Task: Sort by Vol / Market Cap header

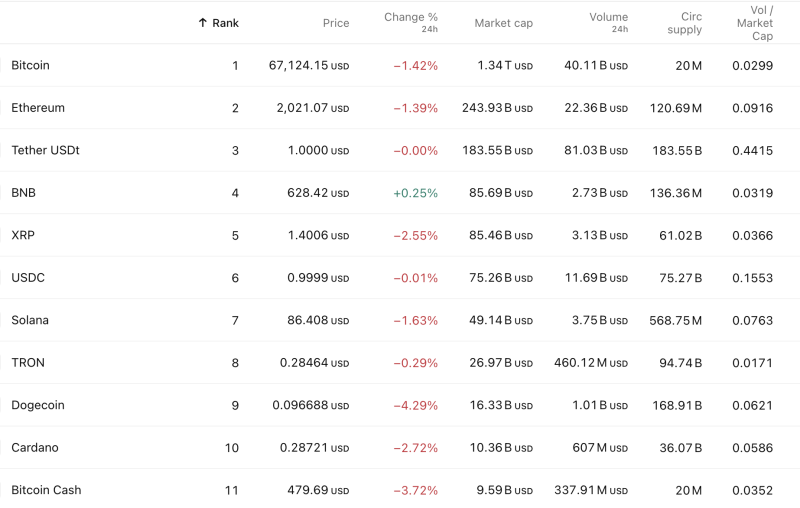Action: [x=755, y=23]
